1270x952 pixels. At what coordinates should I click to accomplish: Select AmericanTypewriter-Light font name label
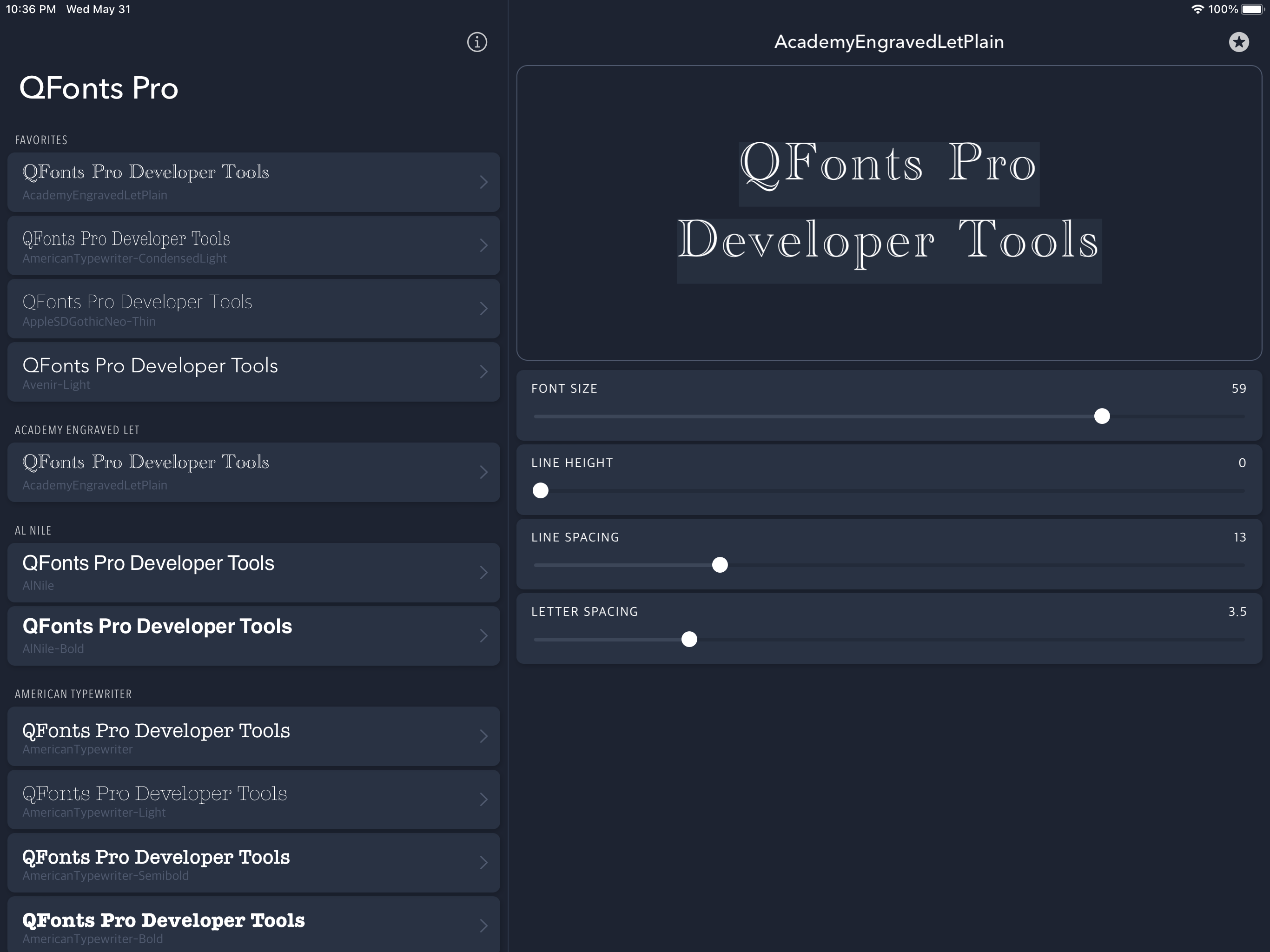pos(93,813)
